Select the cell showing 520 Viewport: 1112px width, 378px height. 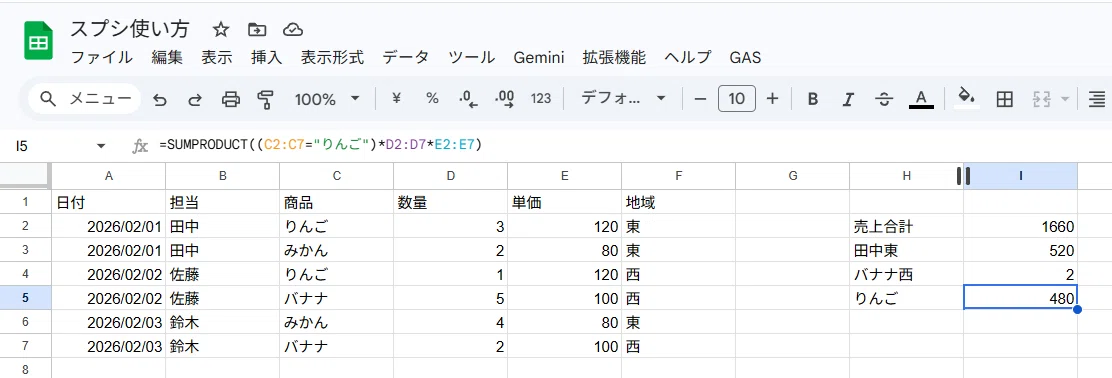(x=1021, y=250)
